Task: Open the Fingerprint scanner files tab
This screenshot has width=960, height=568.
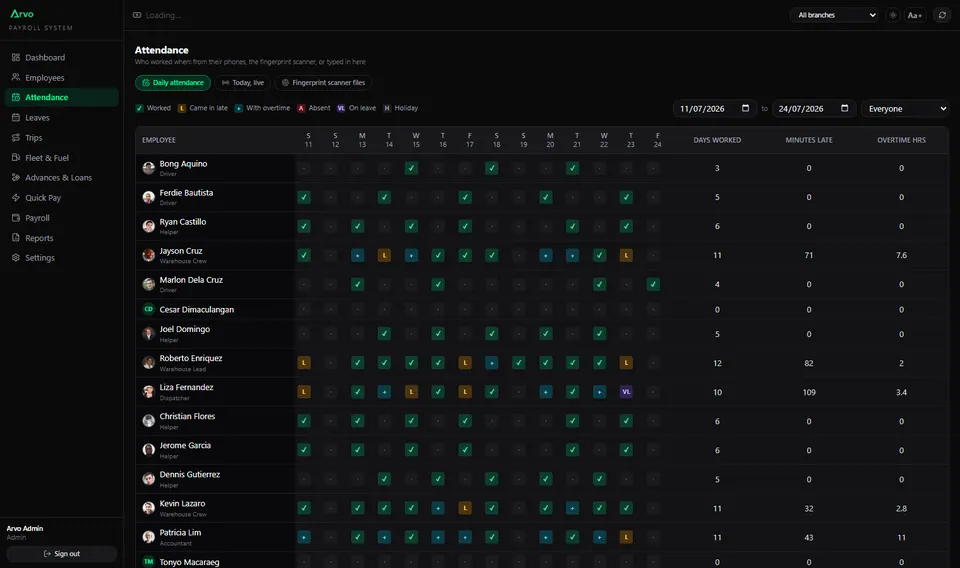Action: (x=323, y=83)
